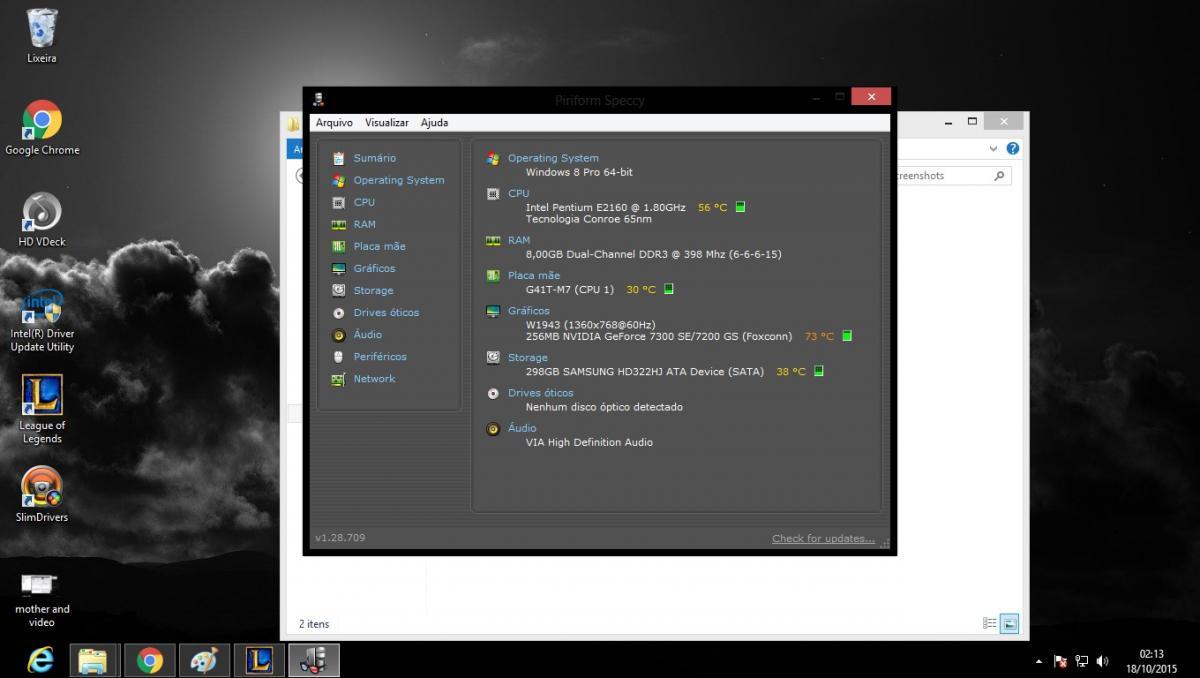
Task: Click the Intel Pentium E2160 text line
Action: click(605, 207)
